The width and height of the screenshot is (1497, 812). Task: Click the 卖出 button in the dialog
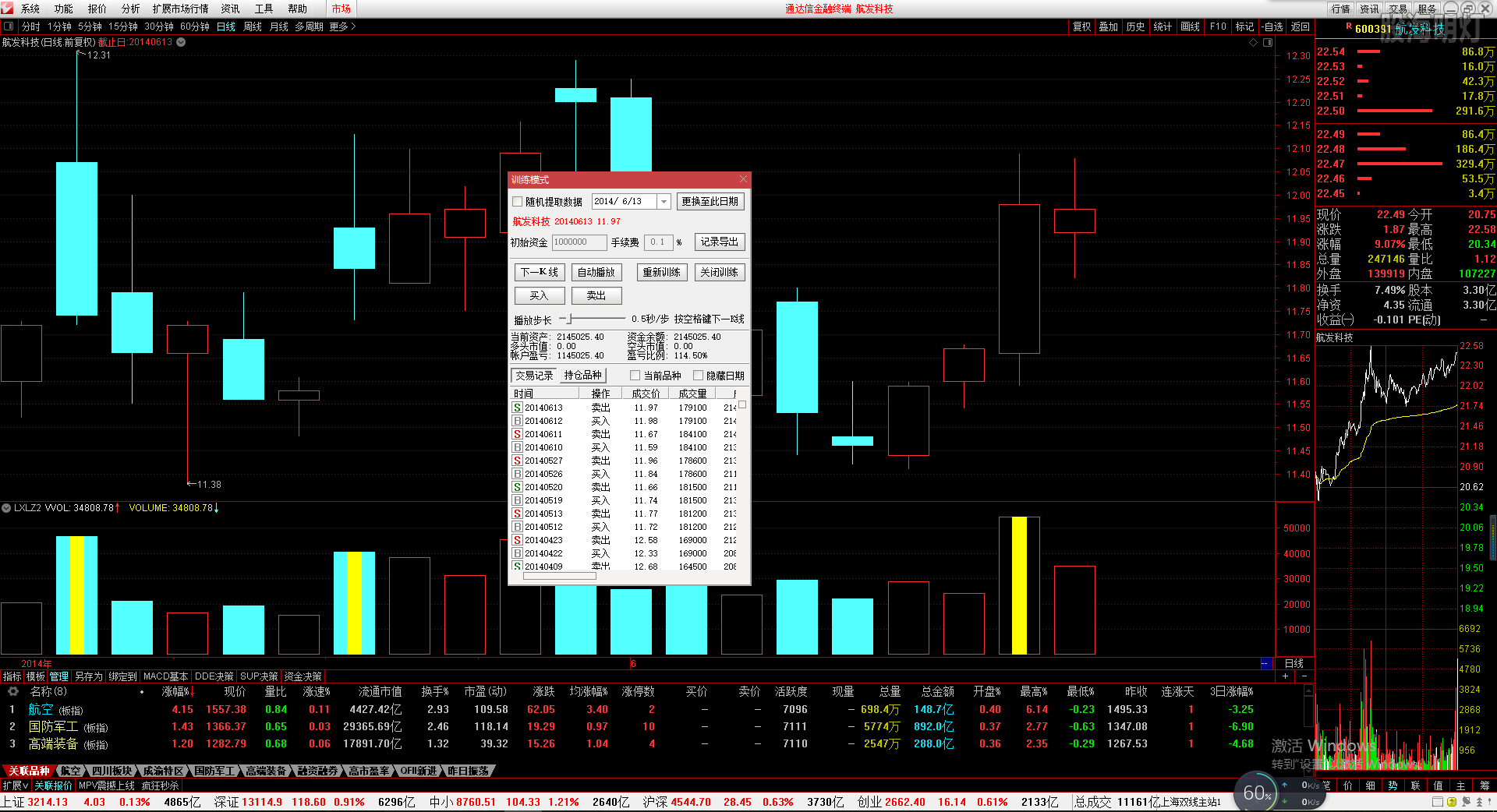596,295
